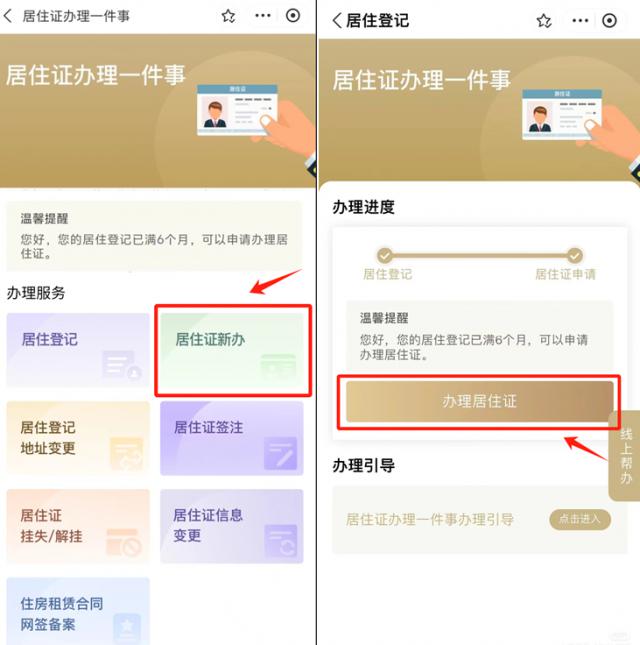
Task: Open 居住证信息变更 service card
Action: [232, 526]
